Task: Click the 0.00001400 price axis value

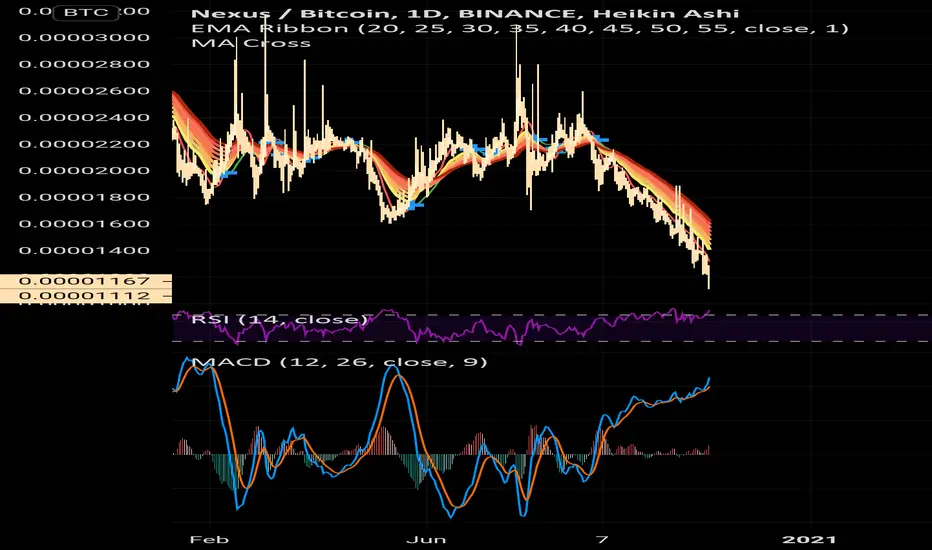Action: [x=84, y=250]
